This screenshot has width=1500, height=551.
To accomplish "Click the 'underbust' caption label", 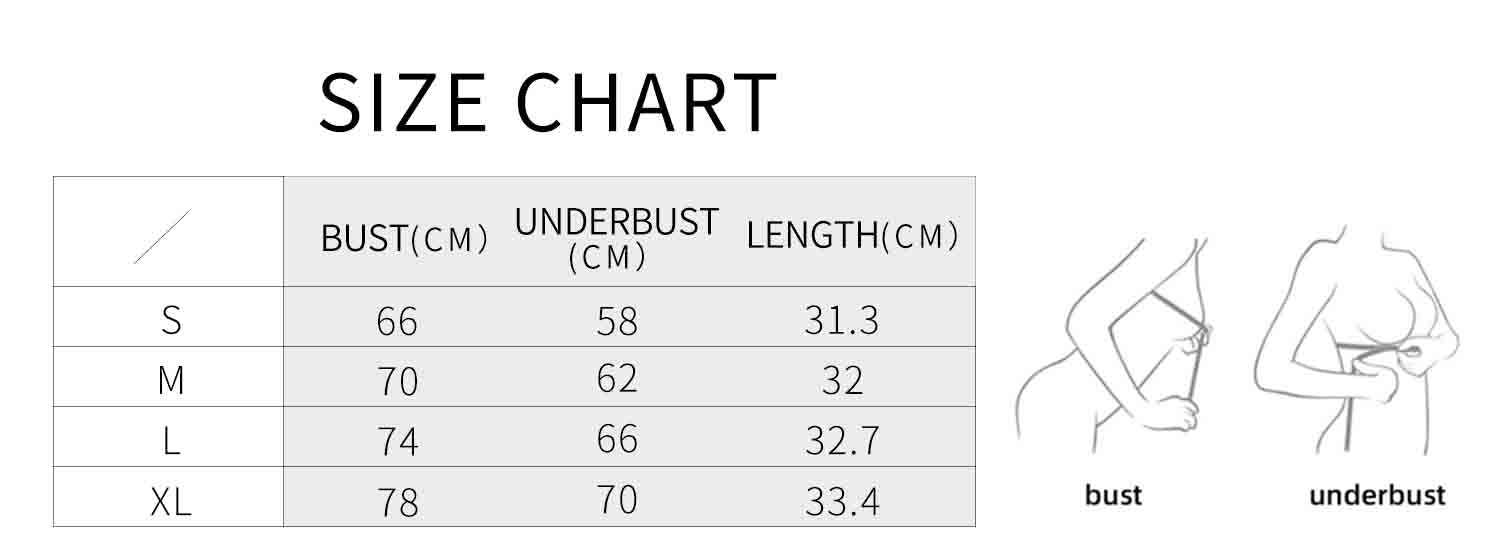I will [x=1377, y=494].
